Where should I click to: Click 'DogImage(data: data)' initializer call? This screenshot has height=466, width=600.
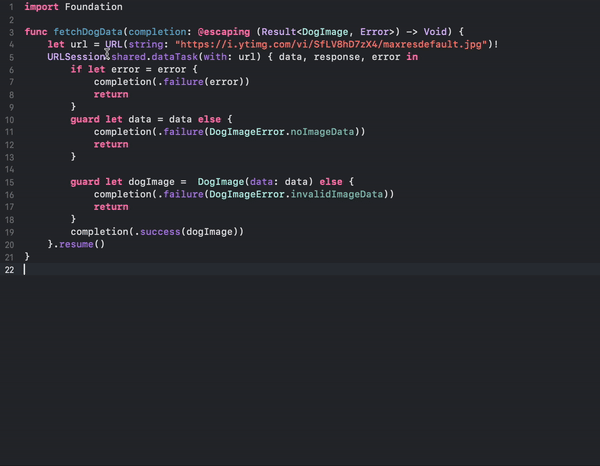click(x=256, y=182)
